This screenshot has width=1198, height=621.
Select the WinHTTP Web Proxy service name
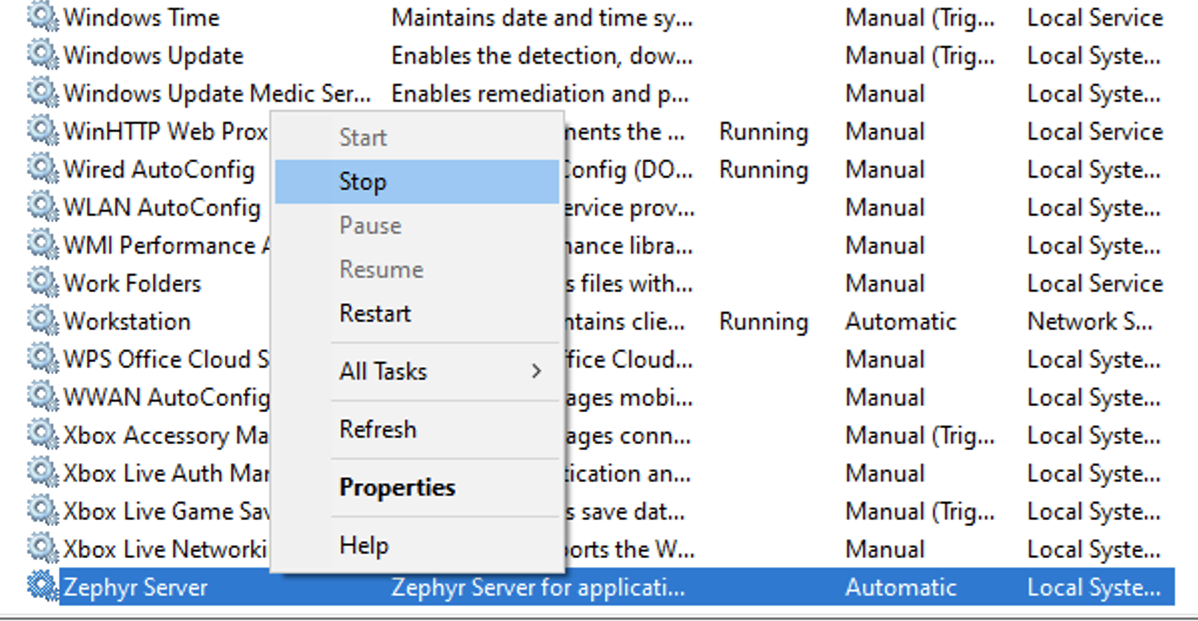coord(165,131)
